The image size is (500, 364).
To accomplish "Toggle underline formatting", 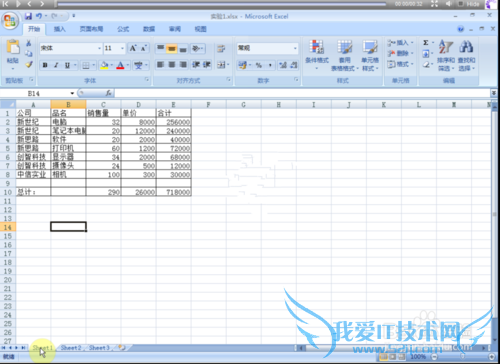I will tap(67, 65).
